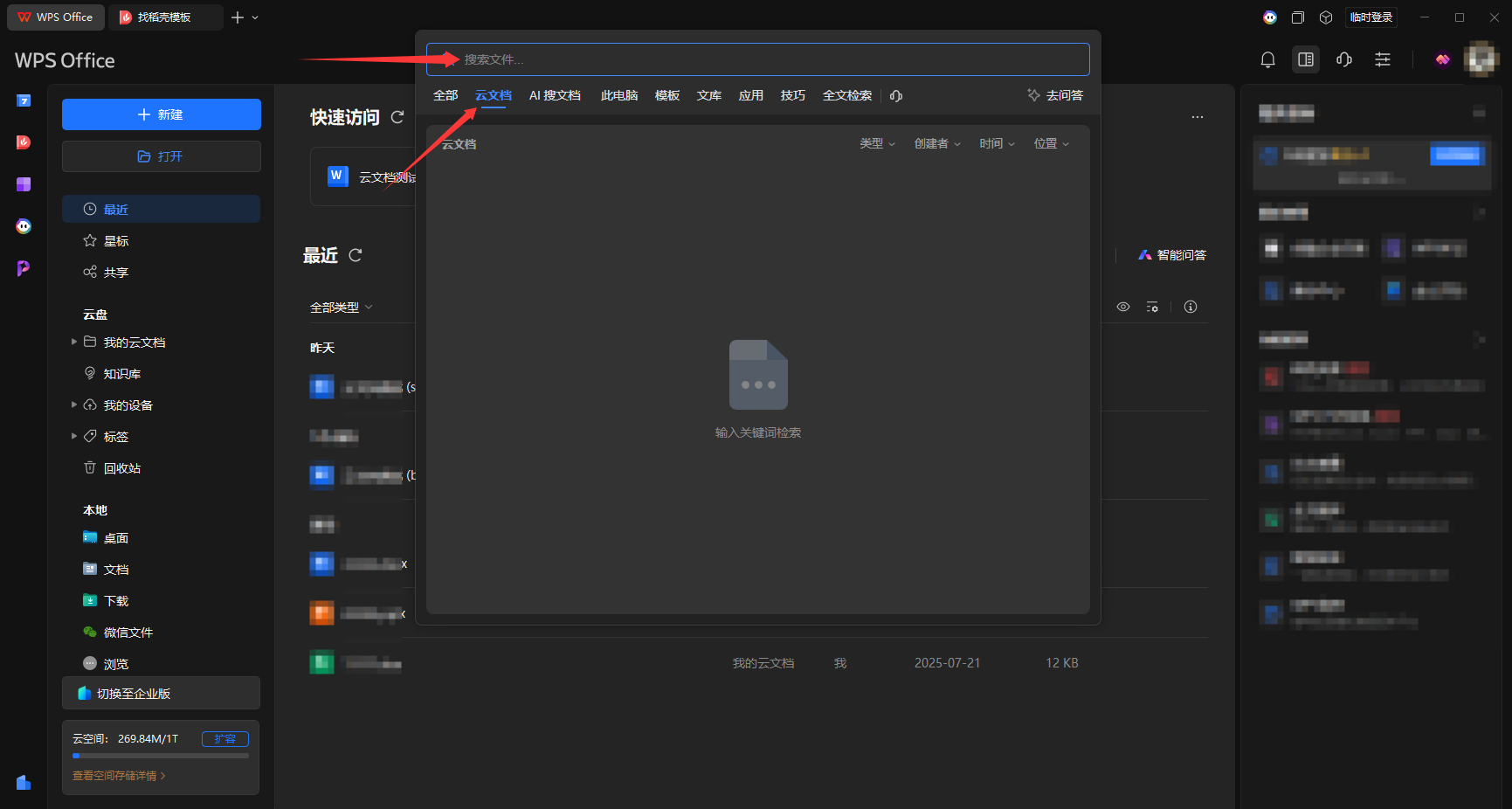
Task: Toggle the sidebar panel layout icon
Action: coord(1306,59)
